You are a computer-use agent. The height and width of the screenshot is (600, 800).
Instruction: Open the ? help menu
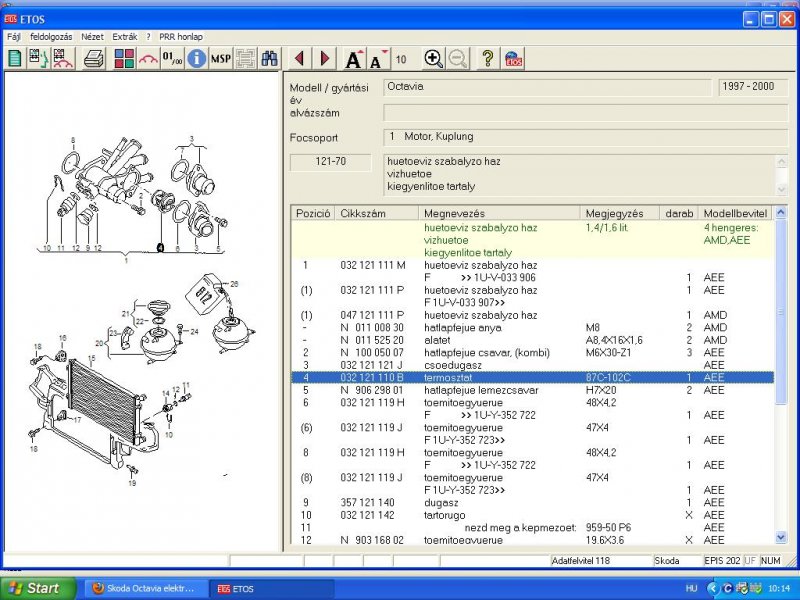pos(148,37)
